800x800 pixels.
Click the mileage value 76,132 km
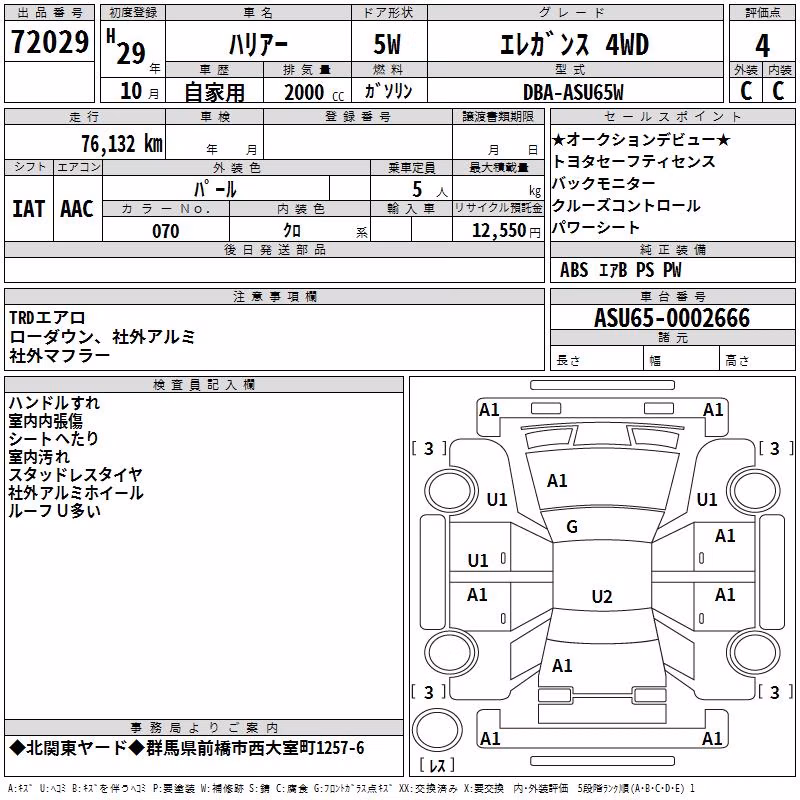pos(122,144)
